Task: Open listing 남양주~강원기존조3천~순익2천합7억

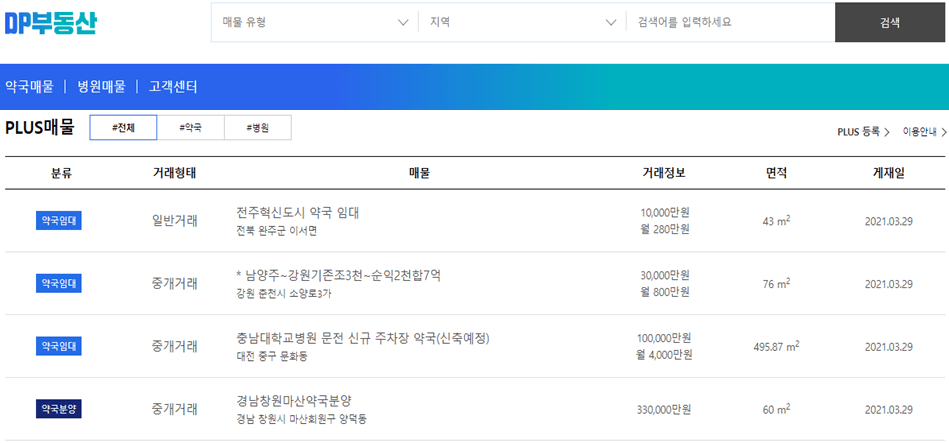Action: point(338,275)
